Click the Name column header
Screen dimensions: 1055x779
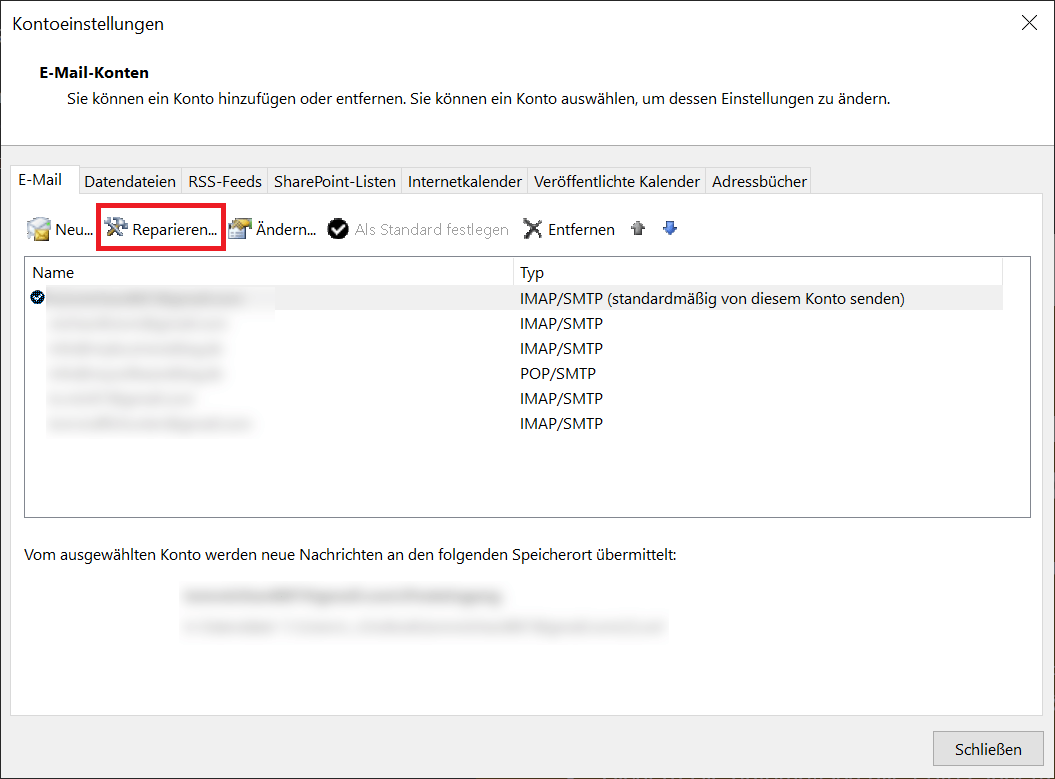coord(271,272)
